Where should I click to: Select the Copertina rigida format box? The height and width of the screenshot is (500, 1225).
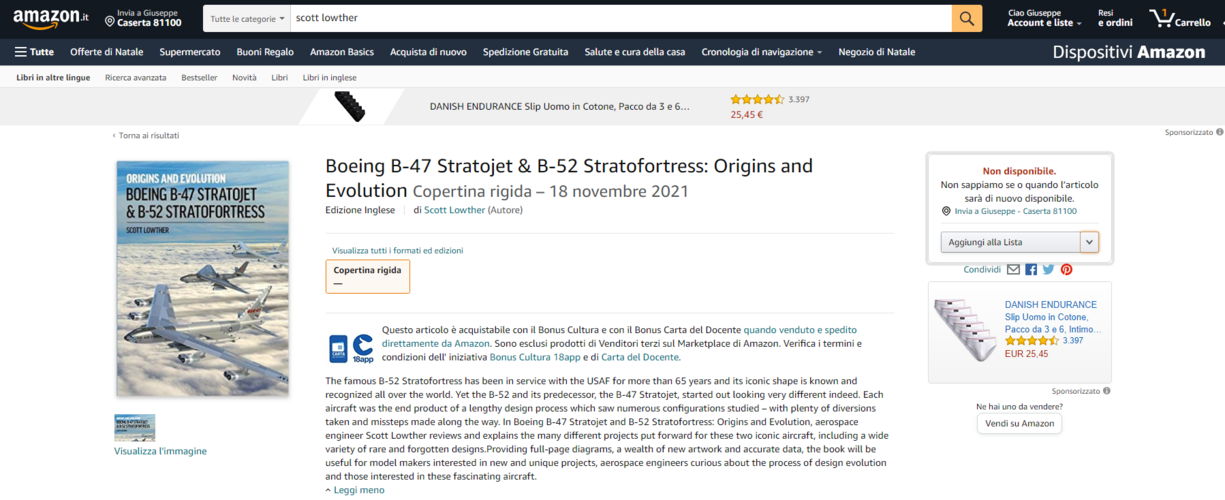(x=367, y=276)
